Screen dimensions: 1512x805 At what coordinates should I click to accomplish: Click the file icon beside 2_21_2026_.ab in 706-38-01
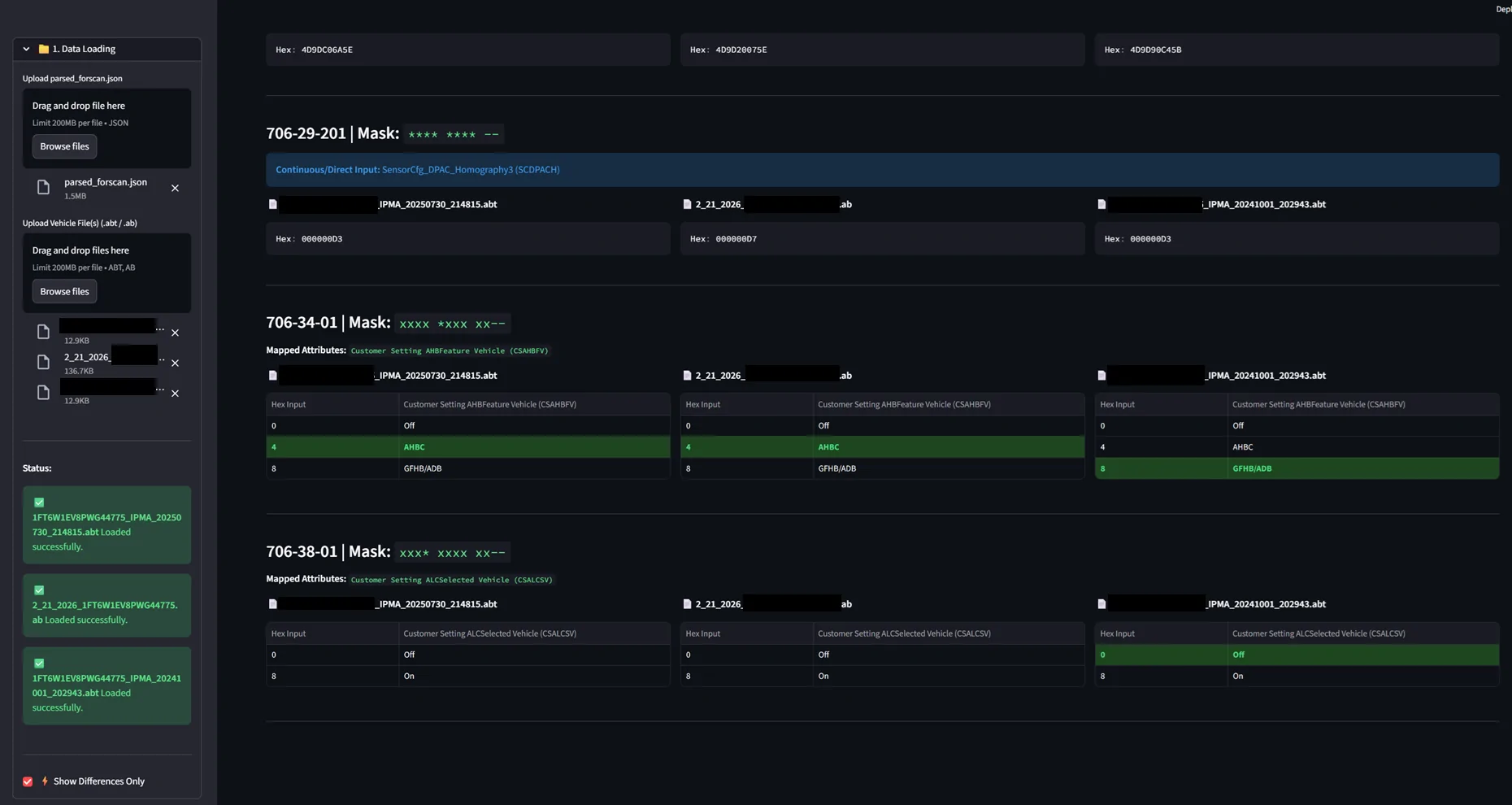[x=688, y=603]
